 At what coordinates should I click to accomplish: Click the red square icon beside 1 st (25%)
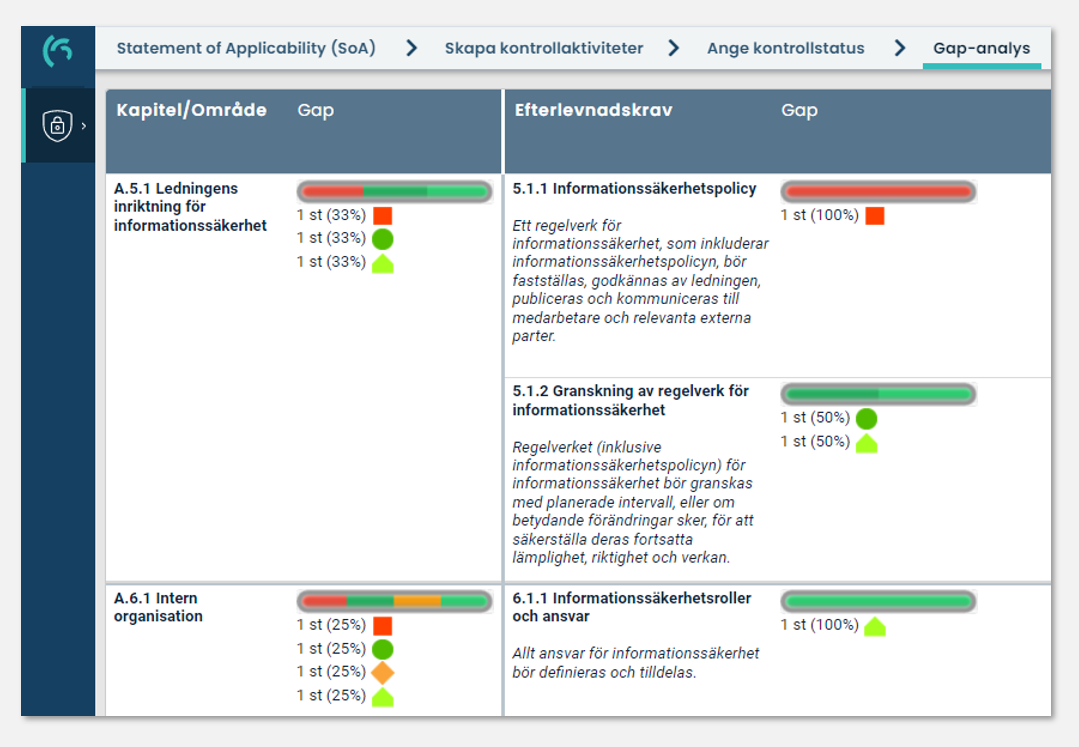[381, 624]
